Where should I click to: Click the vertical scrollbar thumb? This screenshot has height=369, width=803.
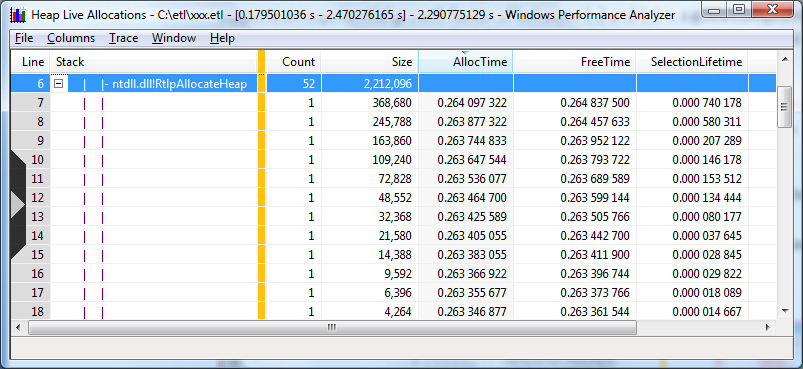click(785, 106)
